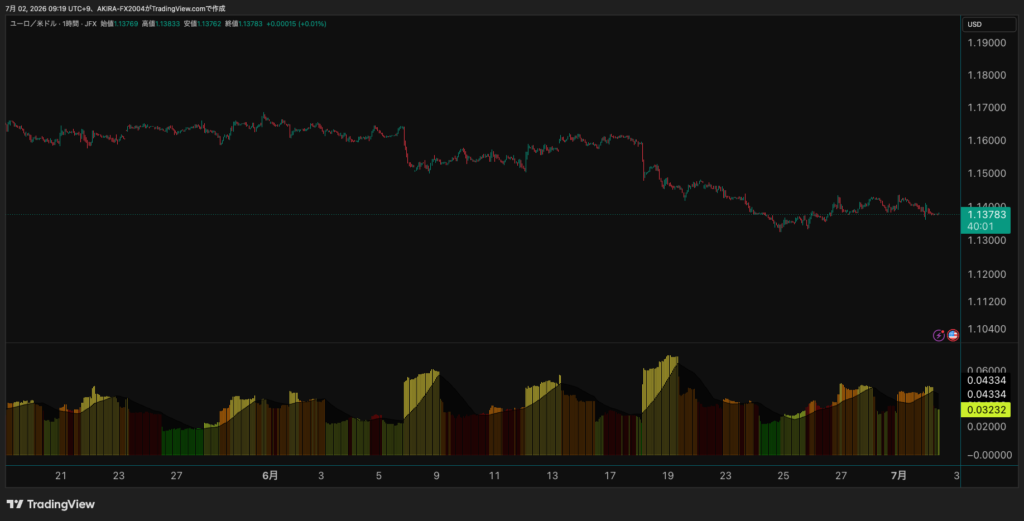Click the 6月 label on time axis
This screenshot has width=1024, height=521.
pos(270,476)
